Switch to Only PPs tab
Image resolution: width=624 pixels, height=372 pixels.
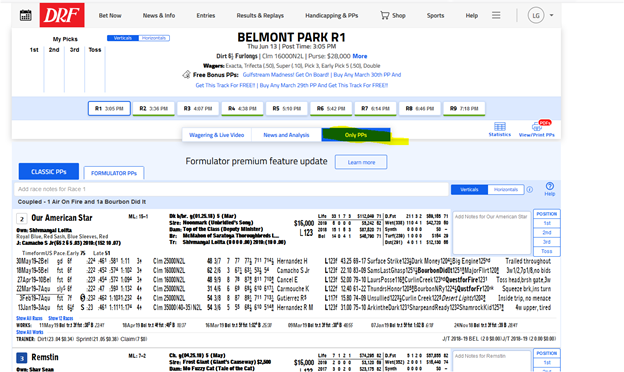[356, 135]
